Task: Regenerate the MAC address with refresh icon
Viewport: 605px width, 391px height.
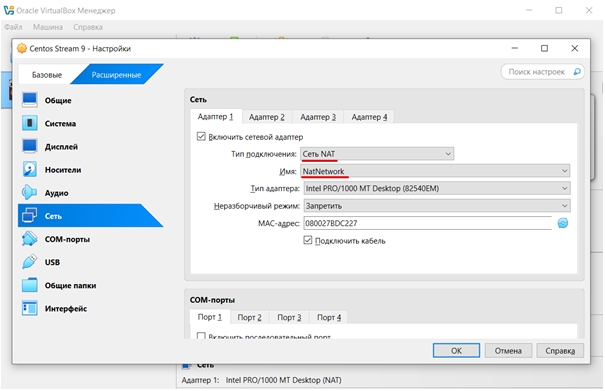Action: [x=563, y=223]
